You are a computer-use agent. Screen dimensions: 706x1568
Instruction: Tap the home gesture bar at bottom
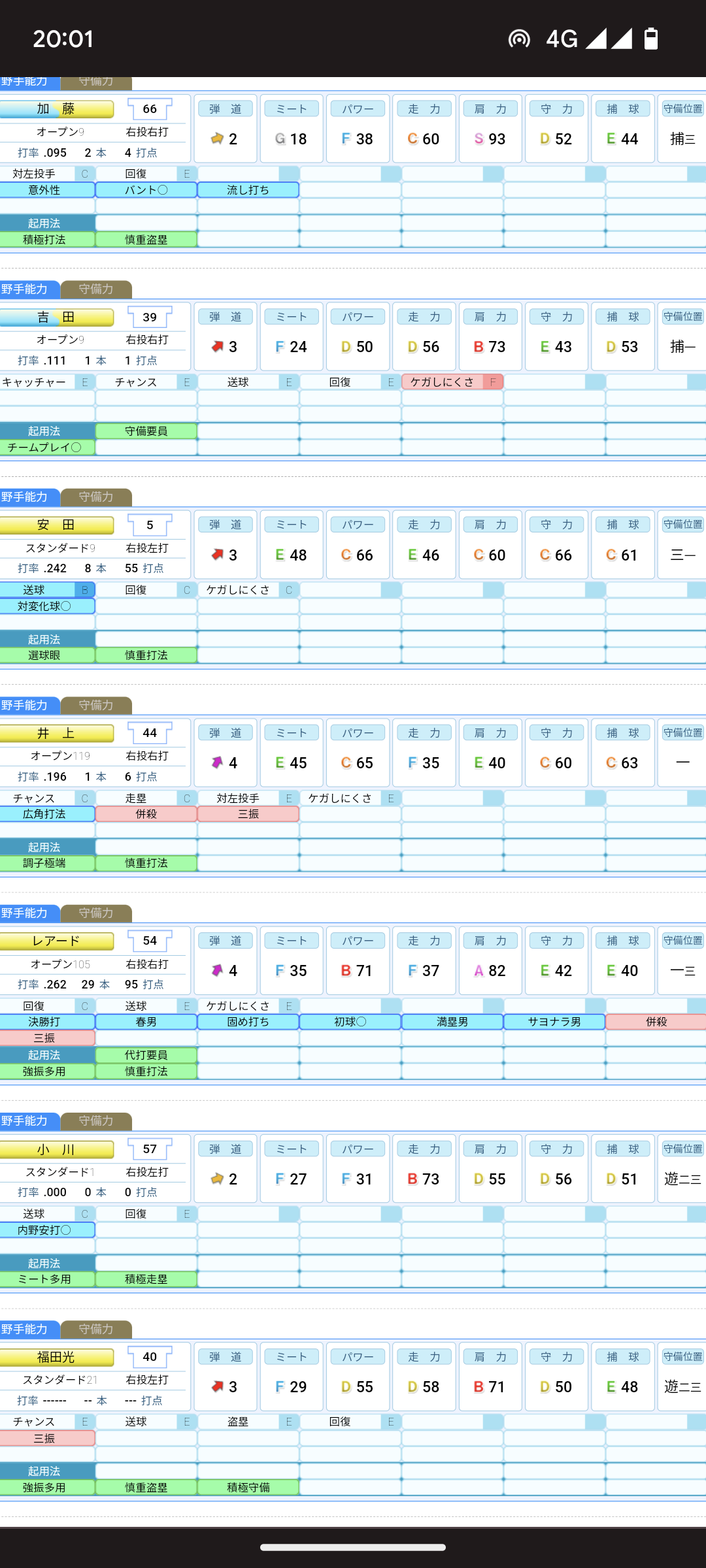tap(353, 1547)
